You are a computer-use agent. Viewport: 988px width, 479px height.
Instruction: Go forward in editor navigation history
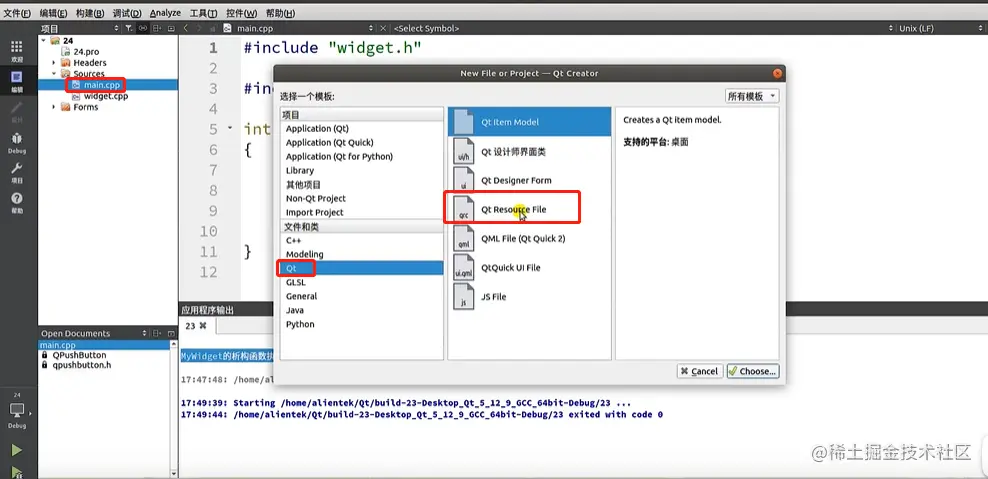199,28
